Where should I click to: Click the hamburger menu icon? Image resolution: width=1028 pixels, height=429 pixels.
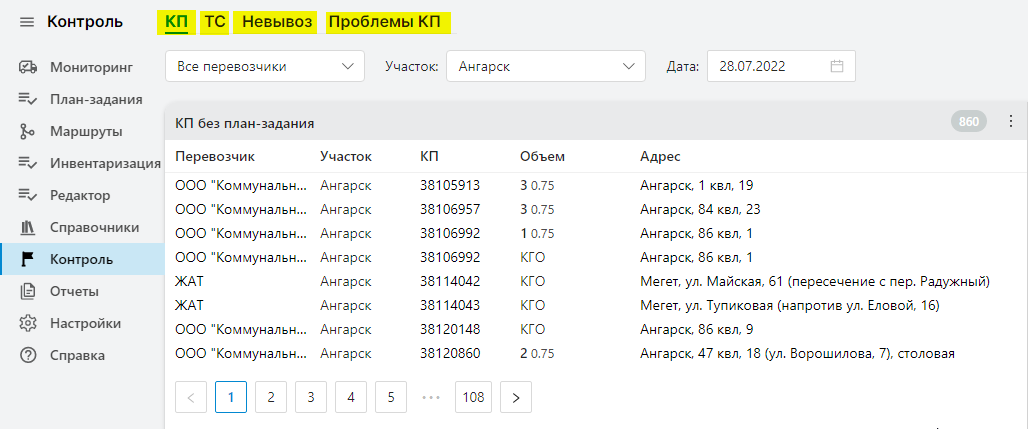coord(26,22)
